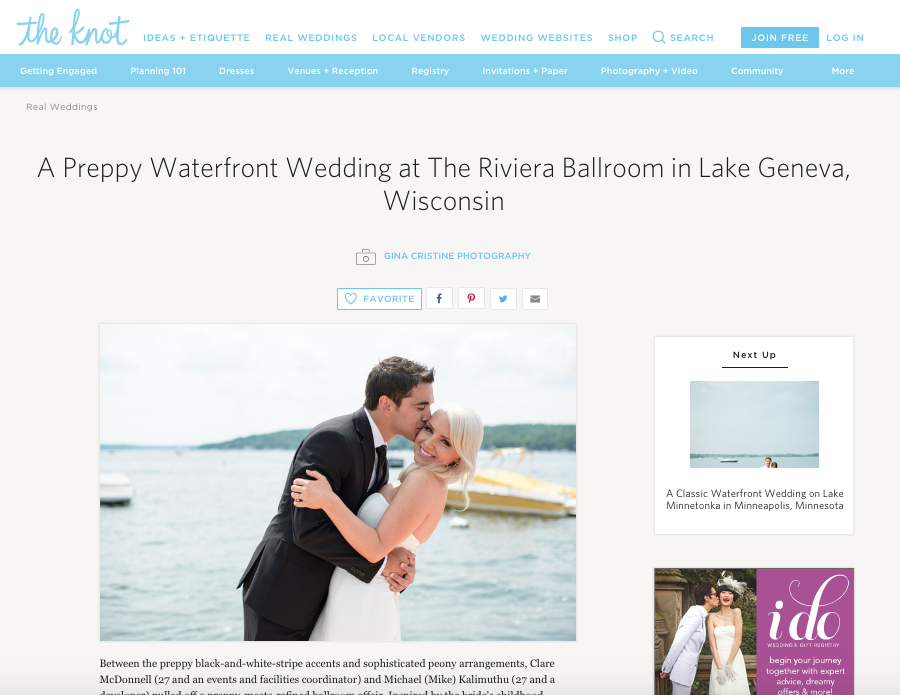Email the article using the envelope icon

click(535, 298)
